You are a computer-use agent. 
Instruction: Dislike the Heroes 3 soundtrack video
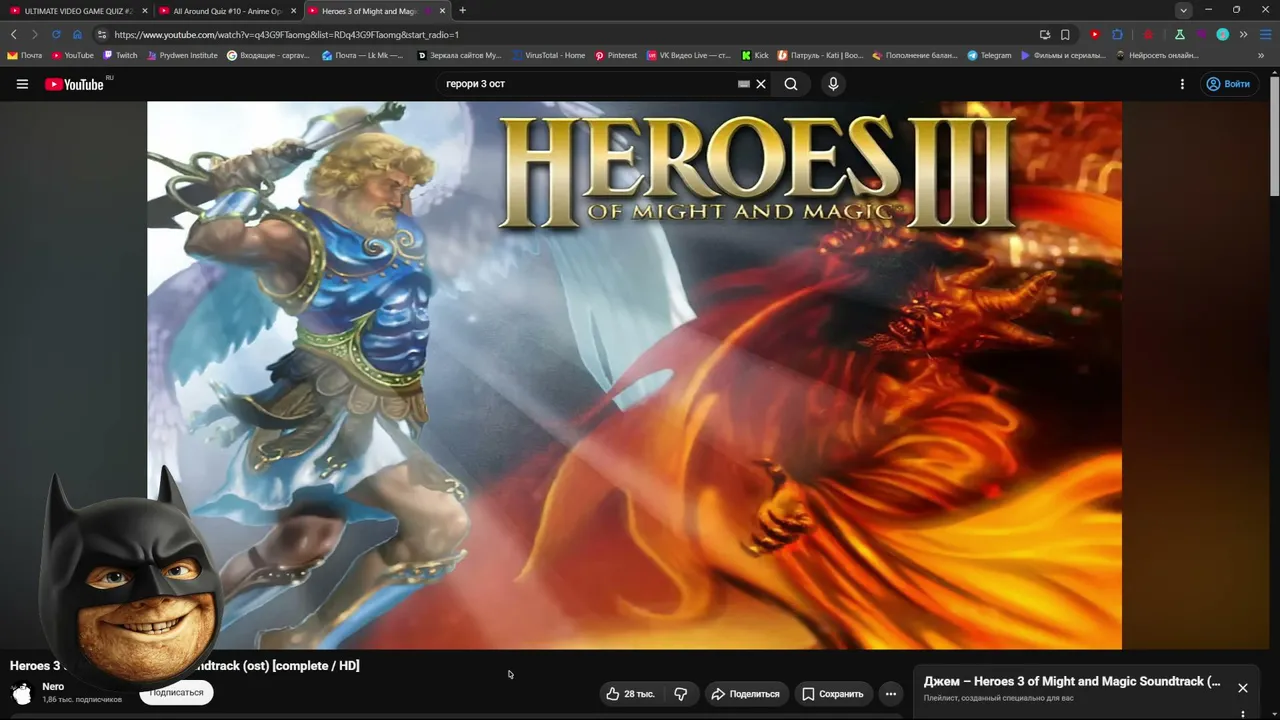click(x=681, y=694)
